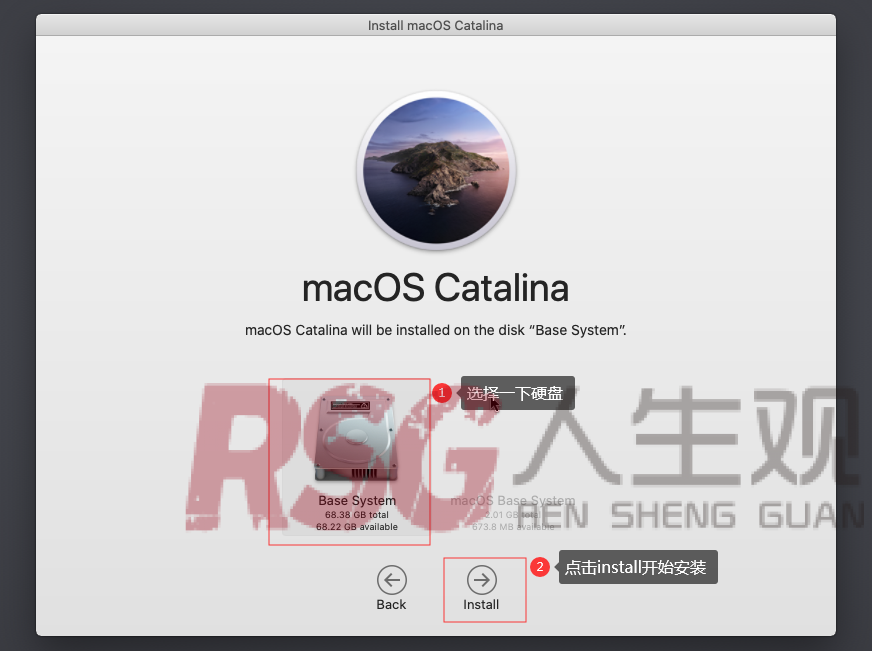Click the Back arrow icon

coord(392,580)
